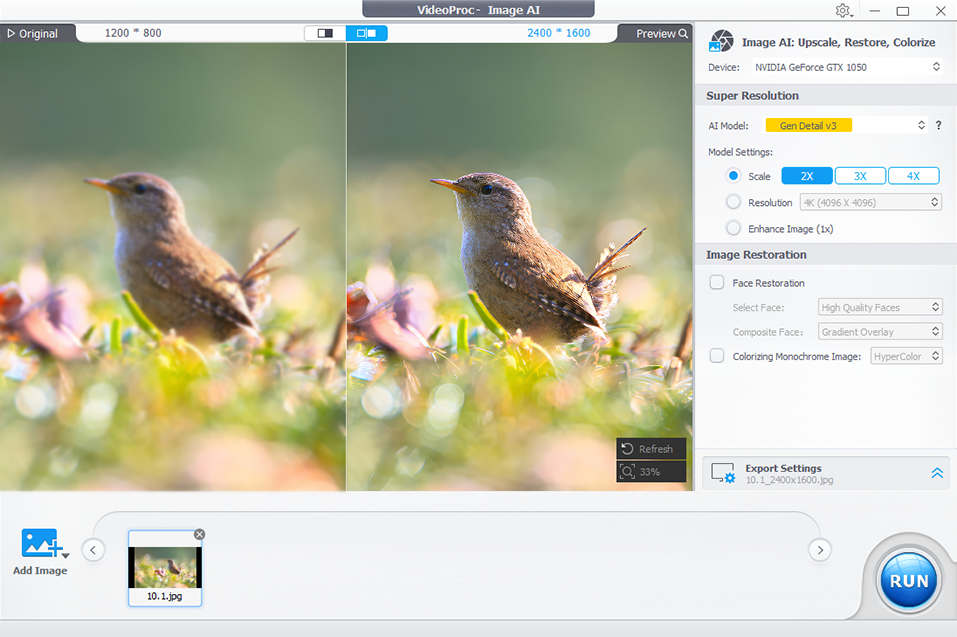Select Enhance Image (1x) option
957x637 pixels.
[x=733, y=228]
